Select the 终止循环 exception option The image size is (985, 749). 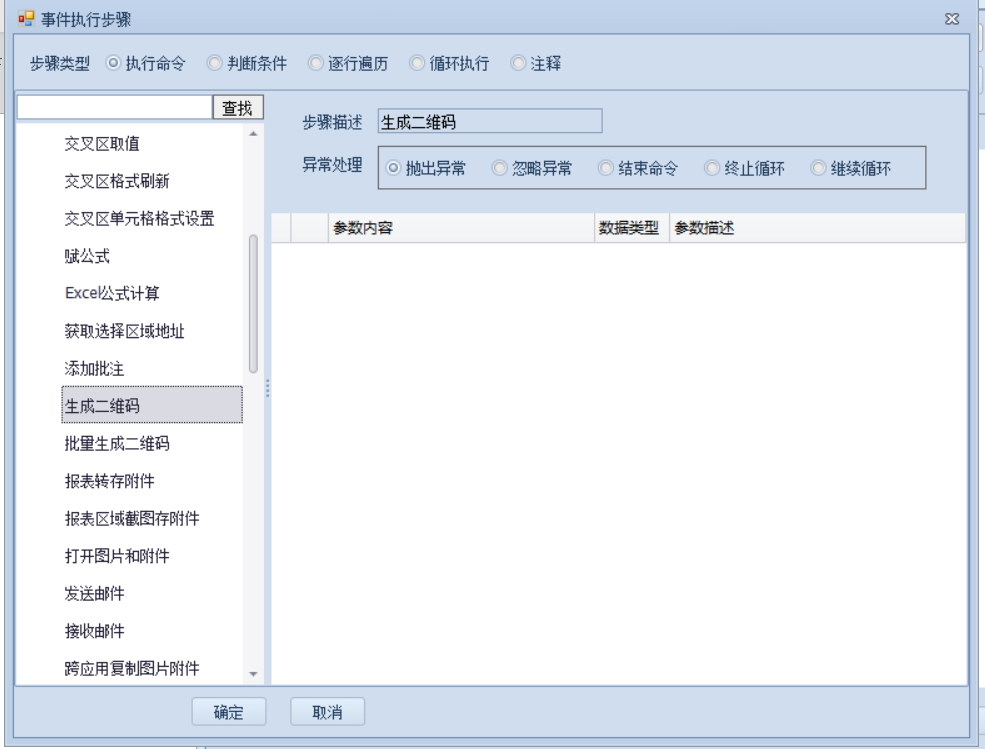click(x=712, y=169)
